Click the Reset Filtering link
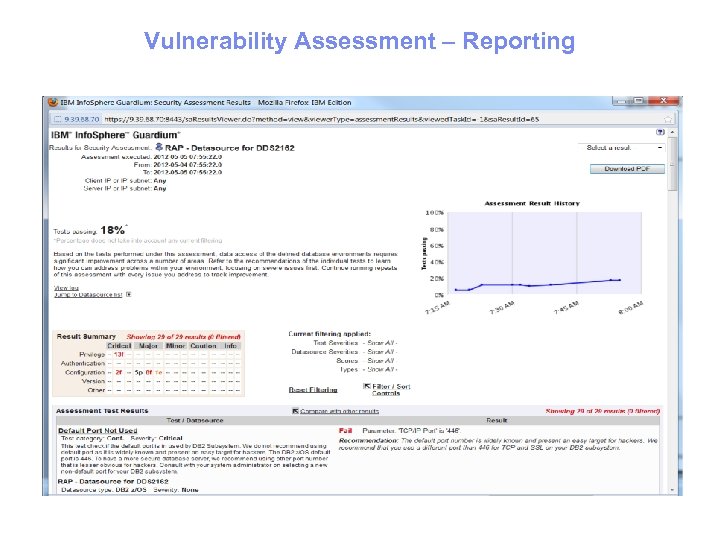720x540 pixels. point(313,390)
